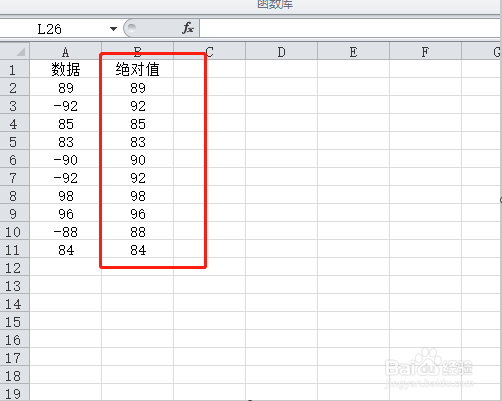This screenshot has height=401, width=502.
Task: Click cell A7 containing -92
Action: coord(66,177)
